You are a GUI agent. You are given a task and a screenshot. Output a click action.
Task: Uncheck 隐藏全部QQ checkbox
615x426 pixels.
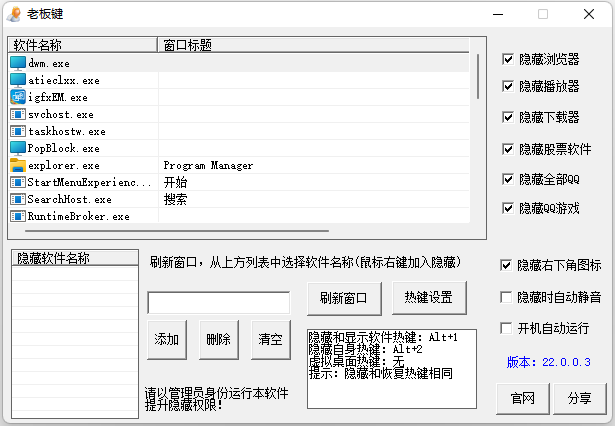pos(508,179)
